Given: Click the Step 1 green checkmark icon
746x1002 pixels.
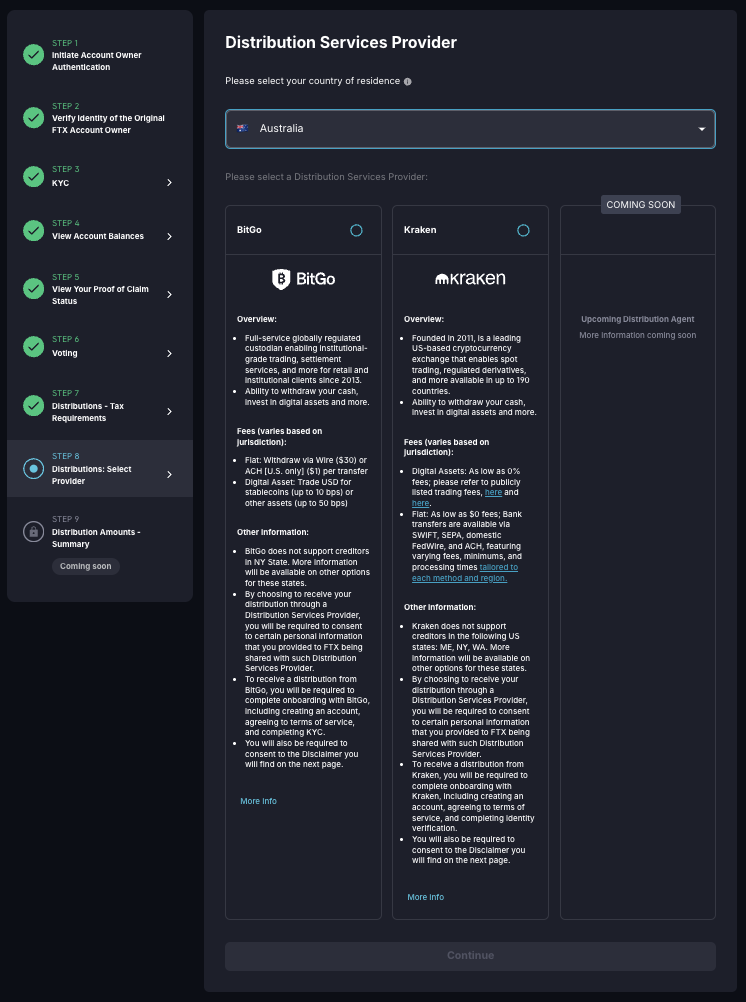Looking at the screenshot, I should pos(33,55).
